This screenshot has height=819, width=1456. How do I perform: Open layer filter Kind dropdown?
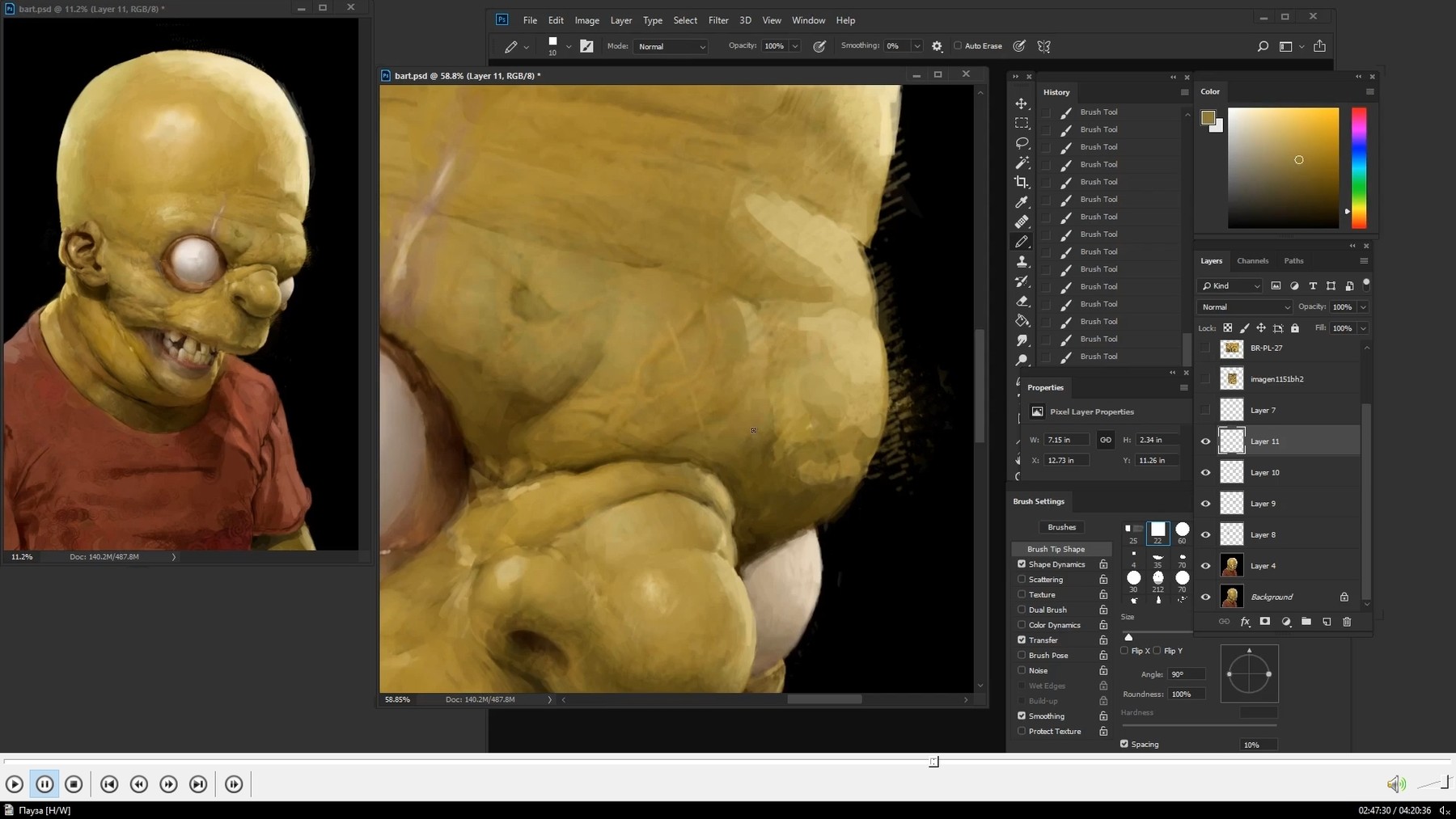pos(1230,285)
